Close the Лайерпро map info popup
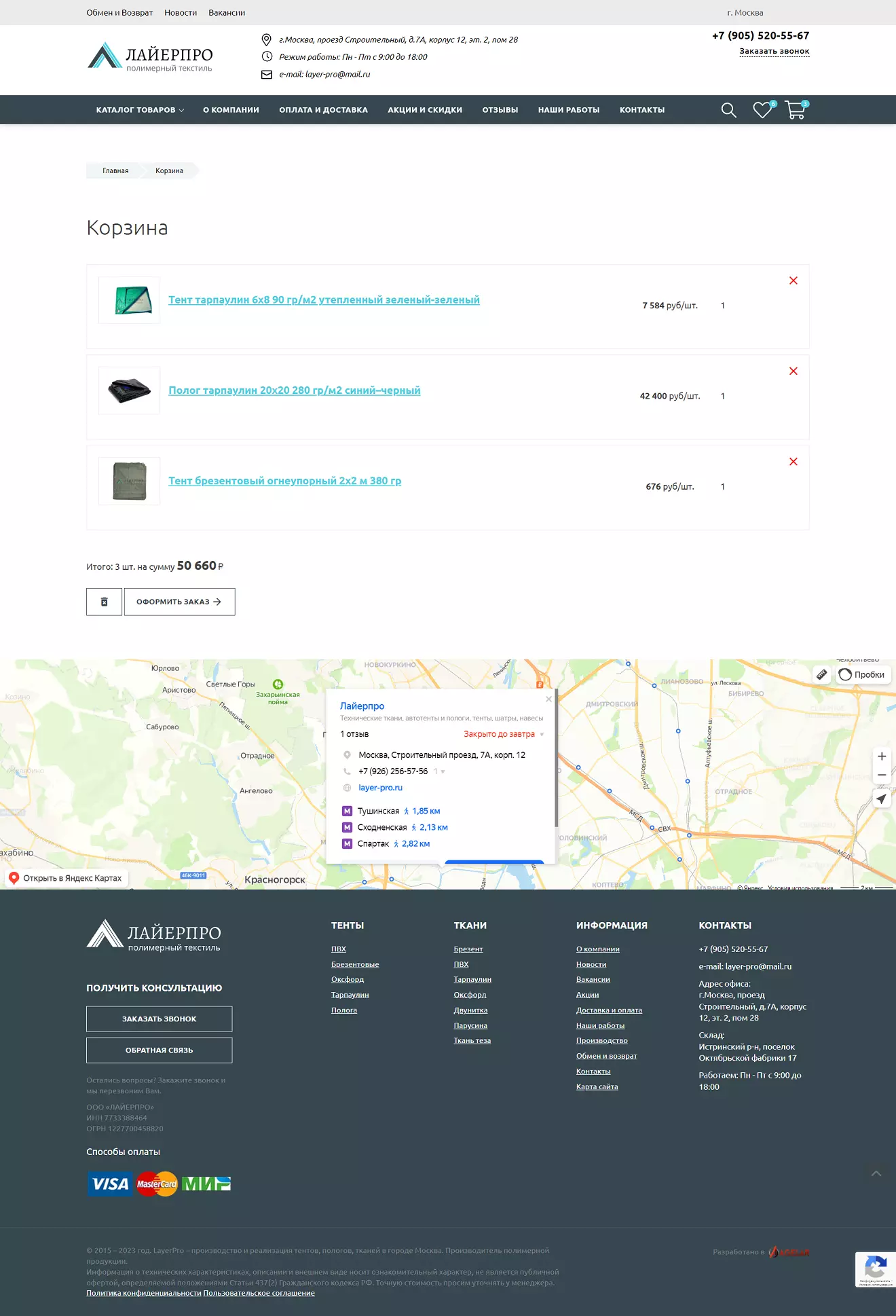896x1316 pixels. (x=548, y=699)
